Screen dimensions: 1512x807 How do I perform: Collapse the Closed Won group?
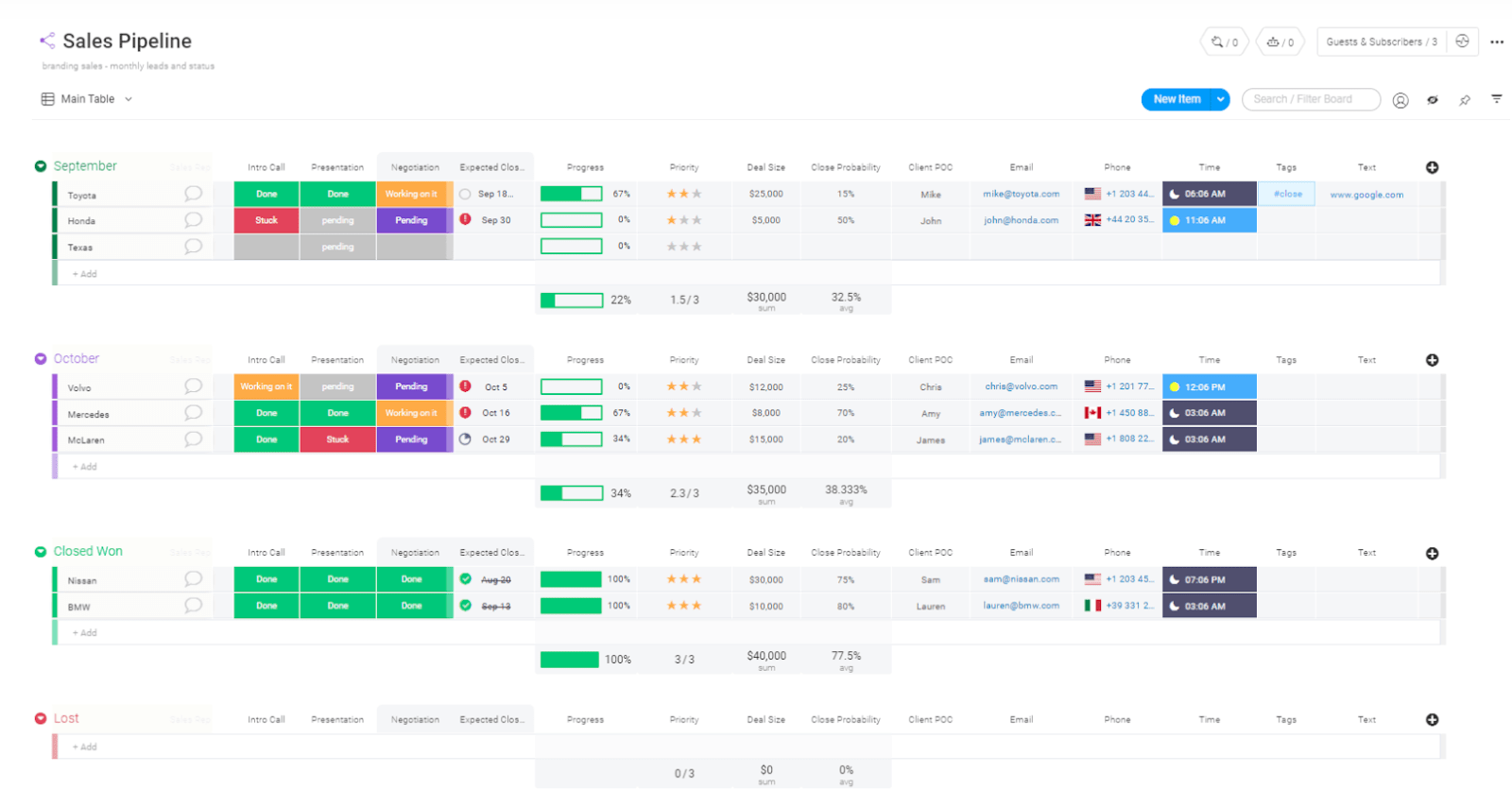41,552
